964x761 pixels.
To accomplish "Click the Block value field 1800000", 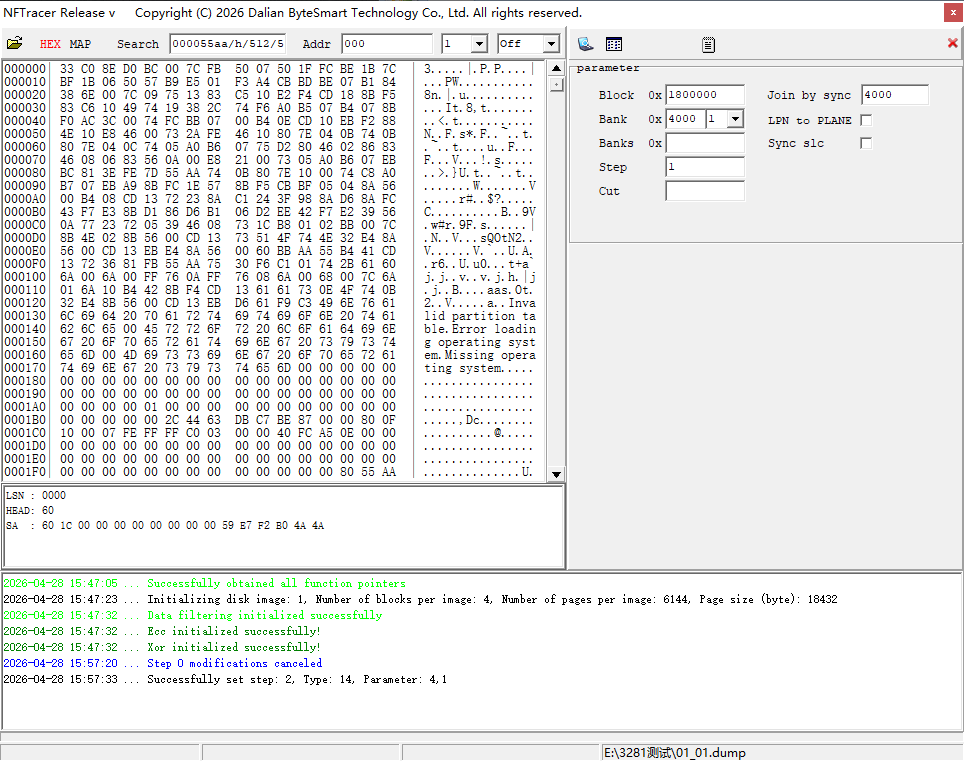I will [705, 95].
